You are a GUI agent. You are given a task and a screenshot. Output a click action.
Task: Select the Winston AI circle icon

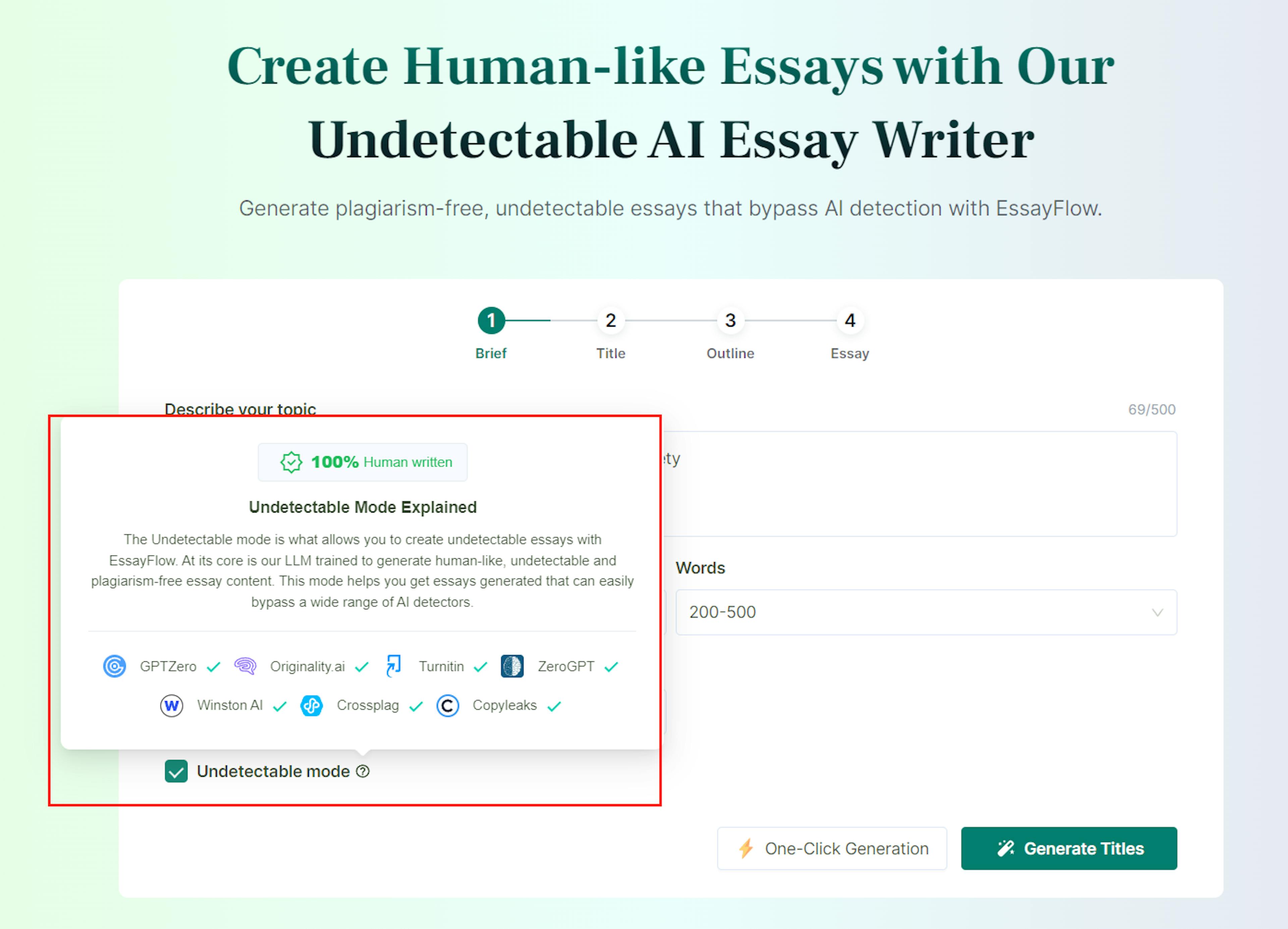pyautogui.click(x=171, y=705)
